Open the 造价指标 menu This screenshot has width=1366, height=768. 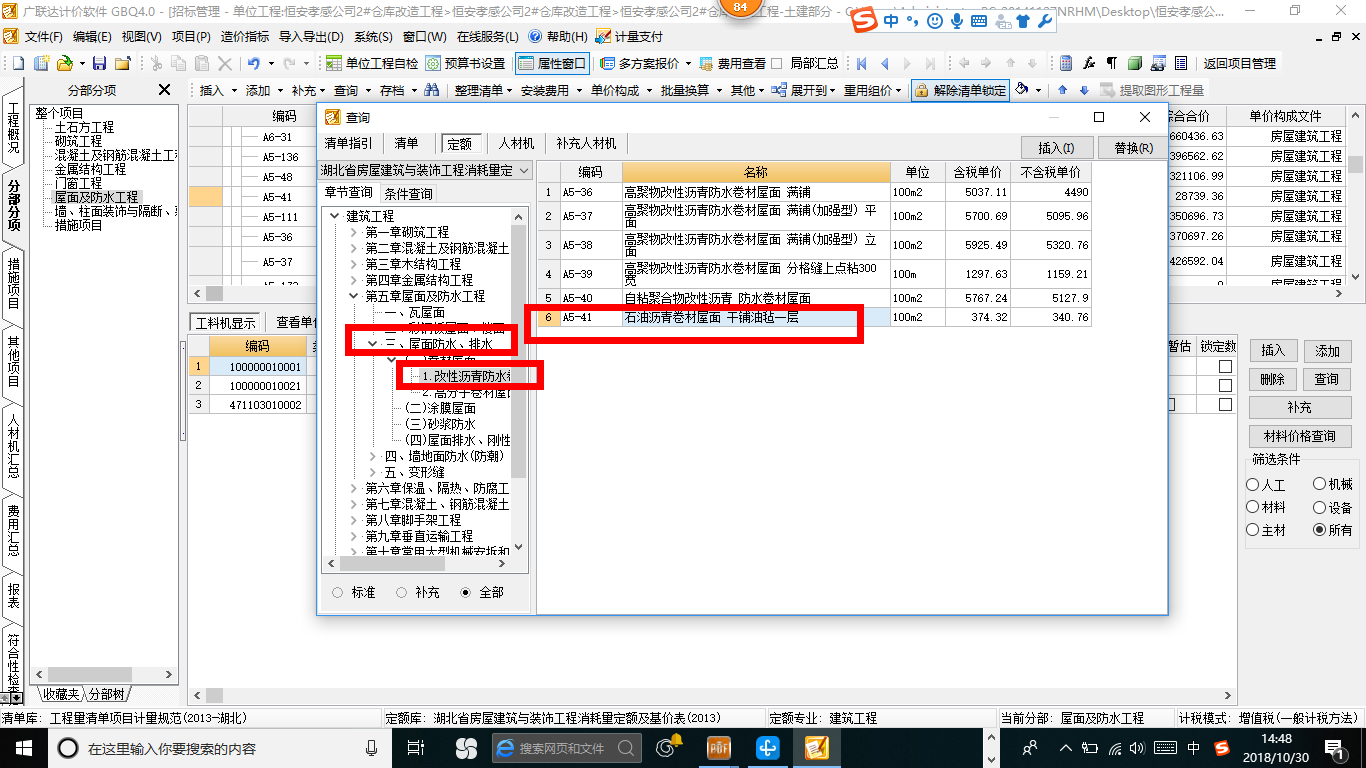coord(244,36)
